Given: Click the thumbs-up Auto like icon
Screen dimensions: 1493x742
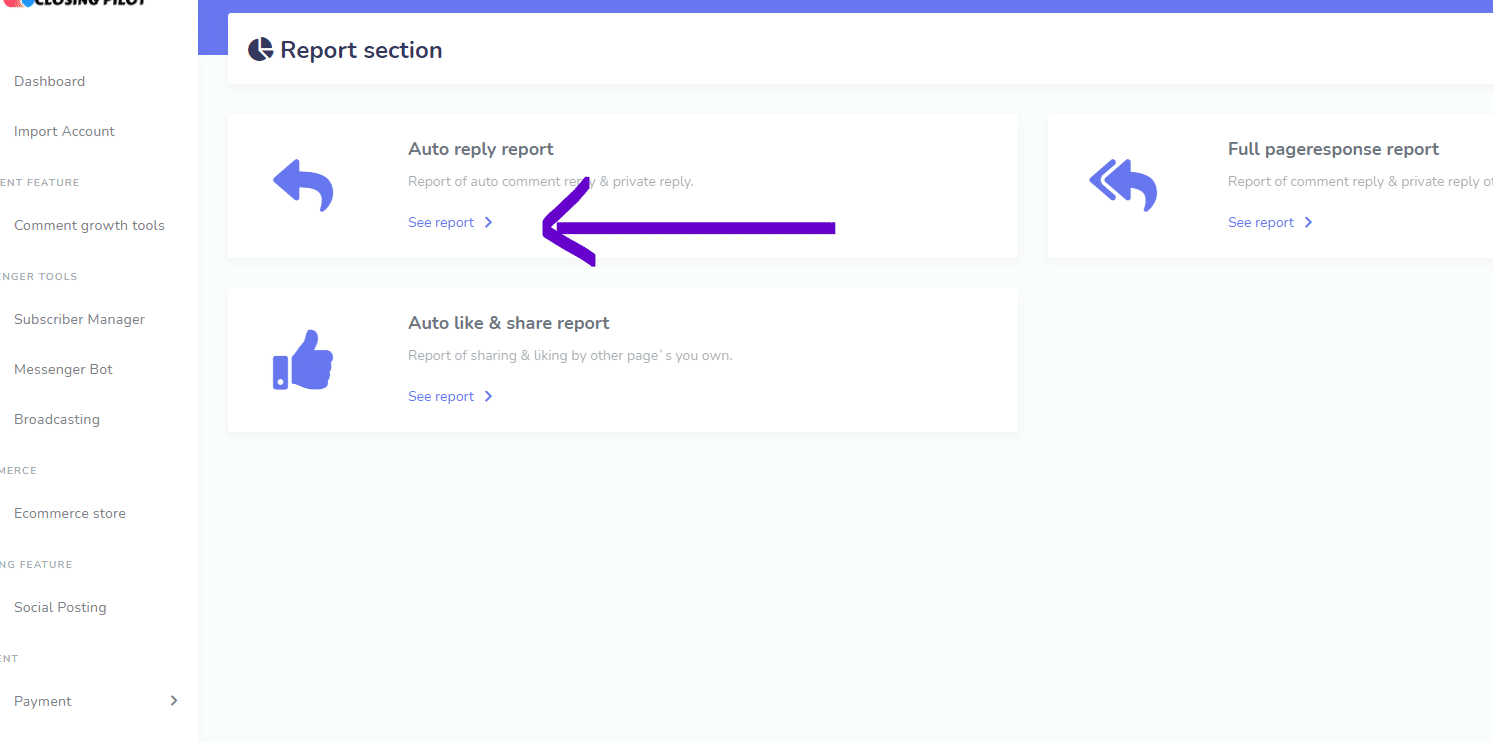Looking at the screenshot, I should point(303,359).
